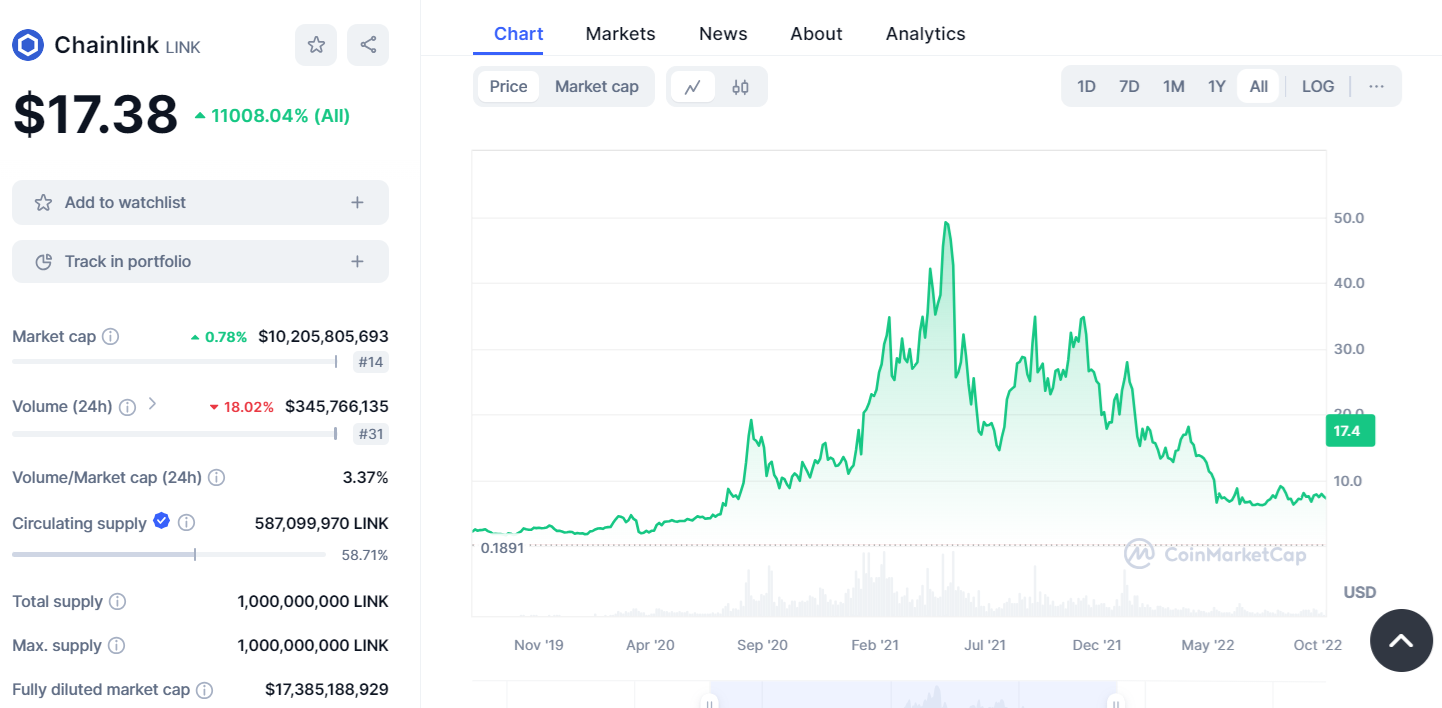Select the All time range

[1258, 86]
